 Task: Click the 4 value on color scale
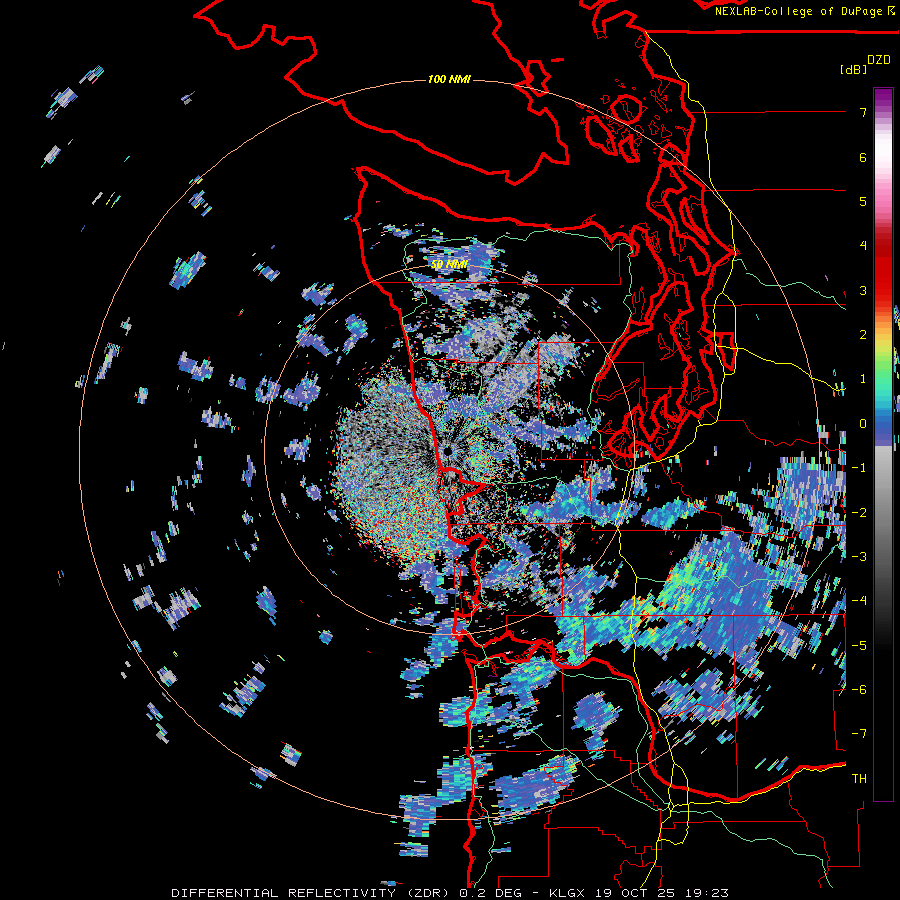tap(863, 246)
